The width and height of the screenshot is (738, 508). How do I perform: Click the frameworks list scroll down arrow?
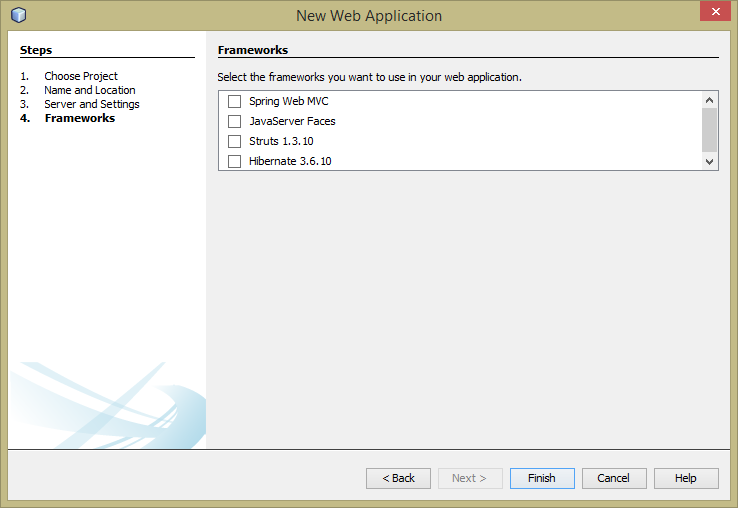[x=709, y=161]
